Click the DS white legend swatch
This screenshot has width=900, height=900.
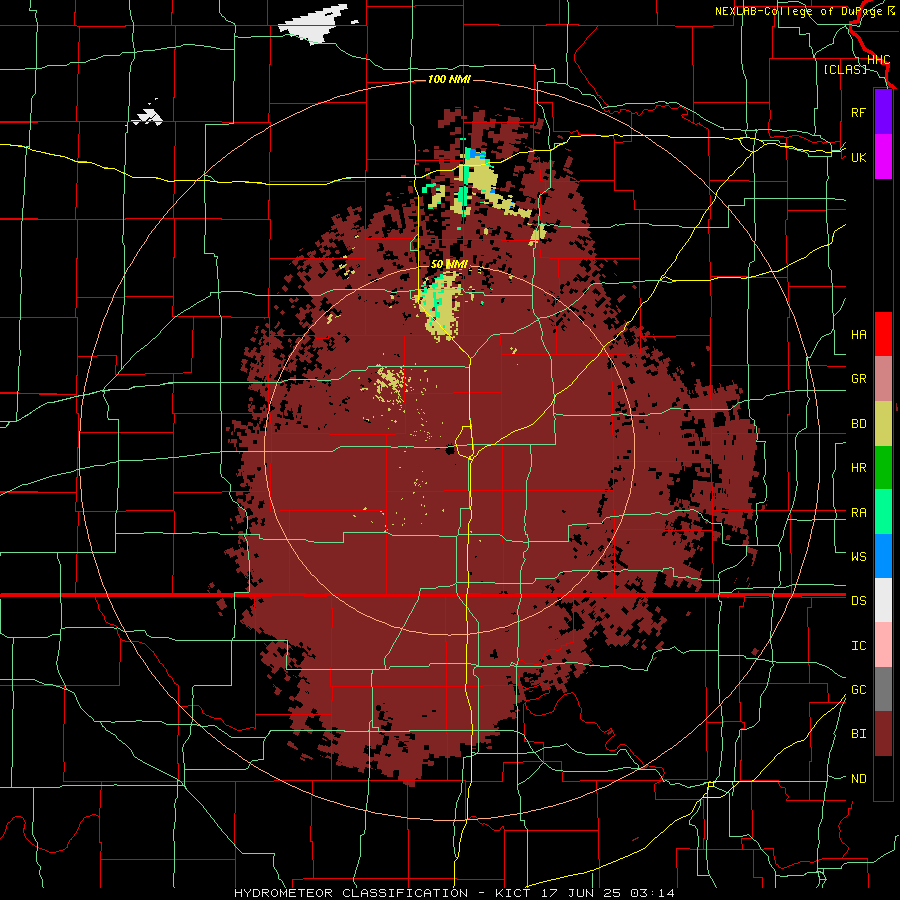coord(883,600)
